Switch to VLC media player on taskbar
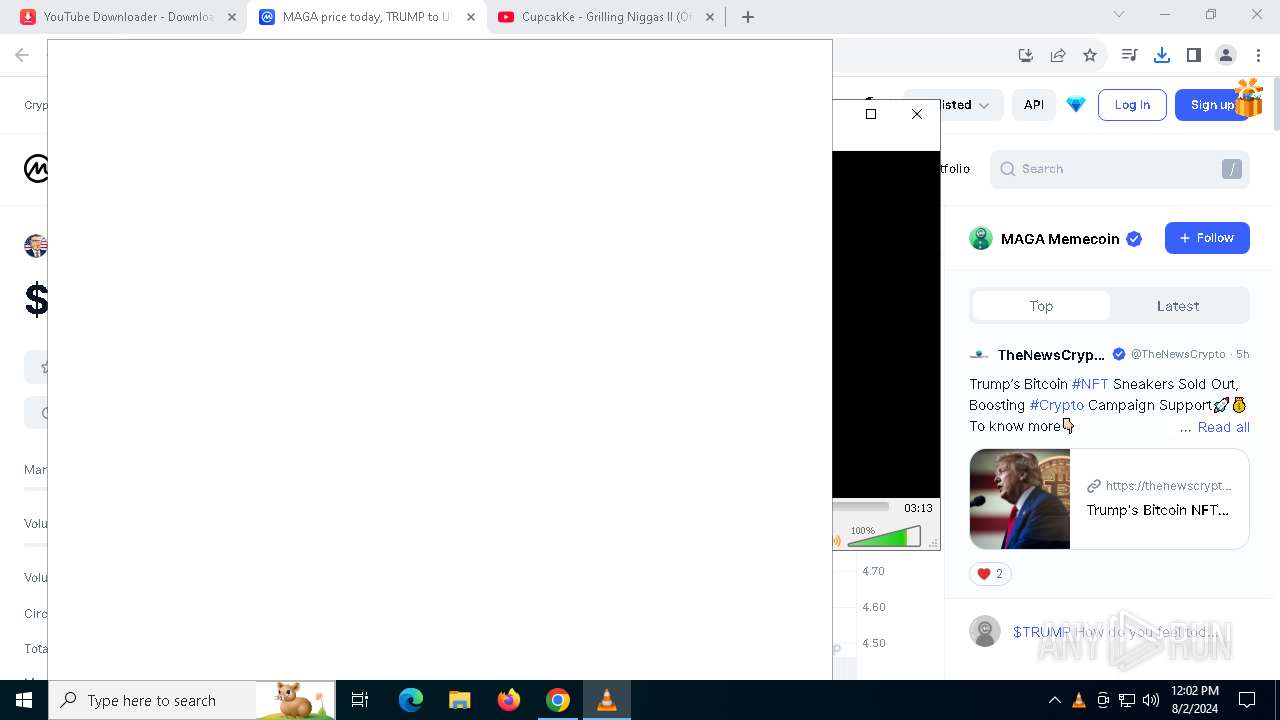 click(x=606, y=700)
